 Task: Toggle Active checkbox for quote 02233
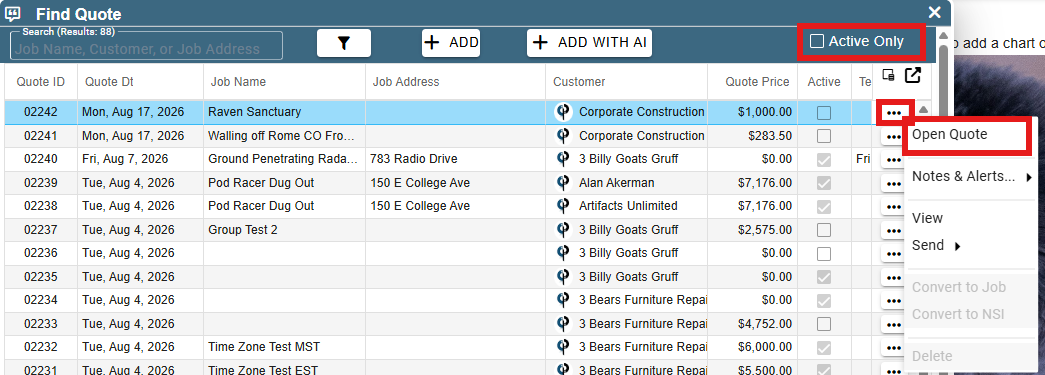pos(824,324)
